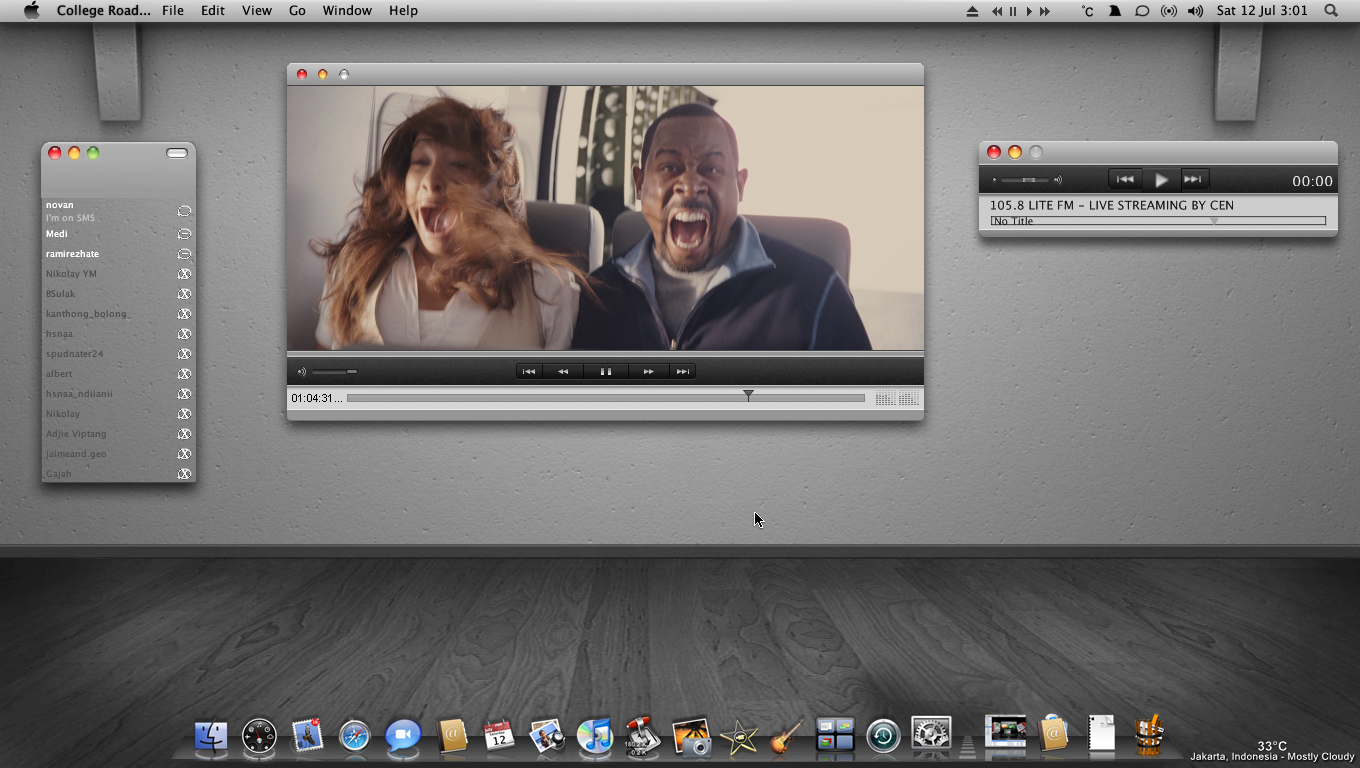Open the volume menu in menu bar
This screenshot has height=768, width=1360.
click(x=1195, y=11)
